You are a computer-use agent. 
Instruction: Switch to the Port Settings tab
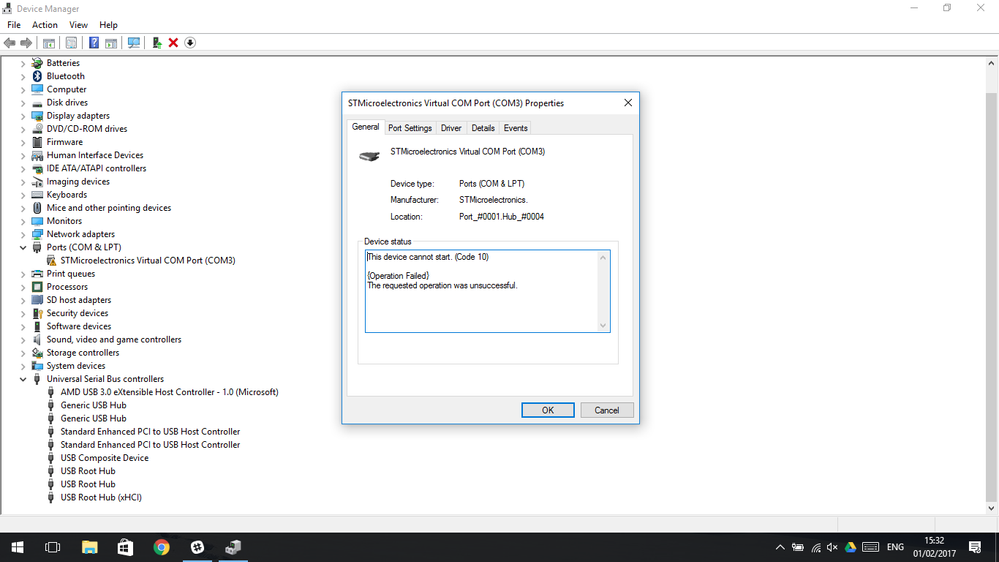[x=410, y=128]
